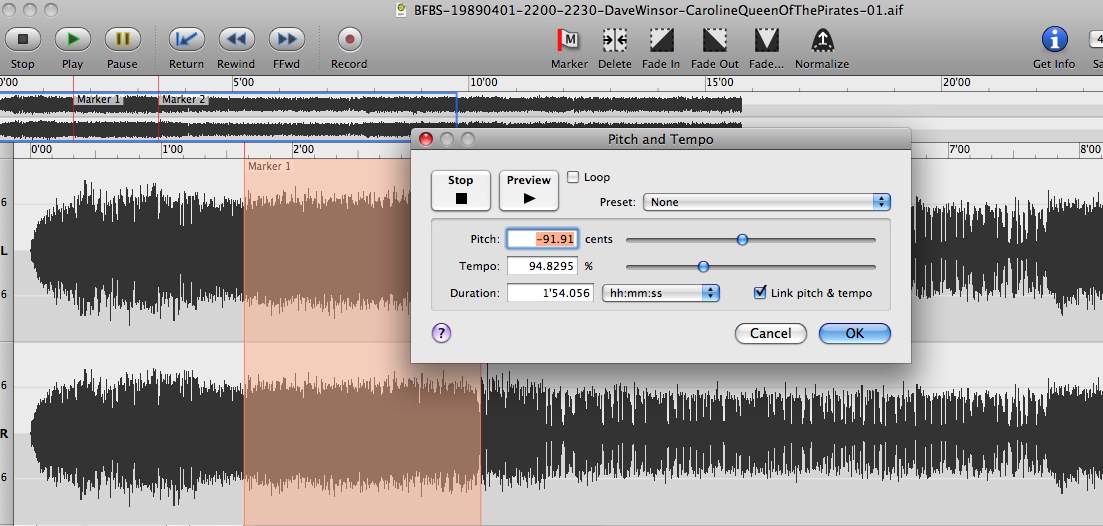Click the Pause toolbar icon

click(x=122, y=40)
